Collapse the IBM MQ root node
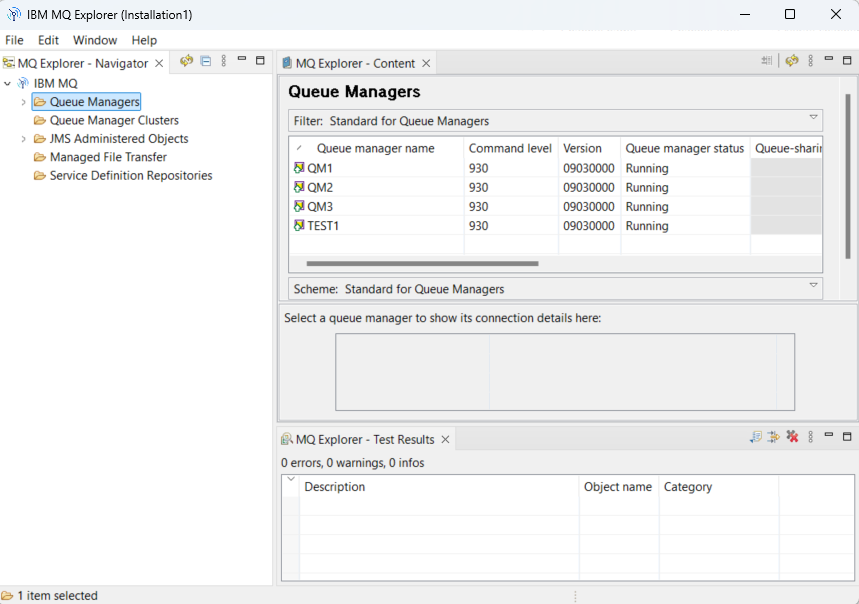 tap(8, 84)
